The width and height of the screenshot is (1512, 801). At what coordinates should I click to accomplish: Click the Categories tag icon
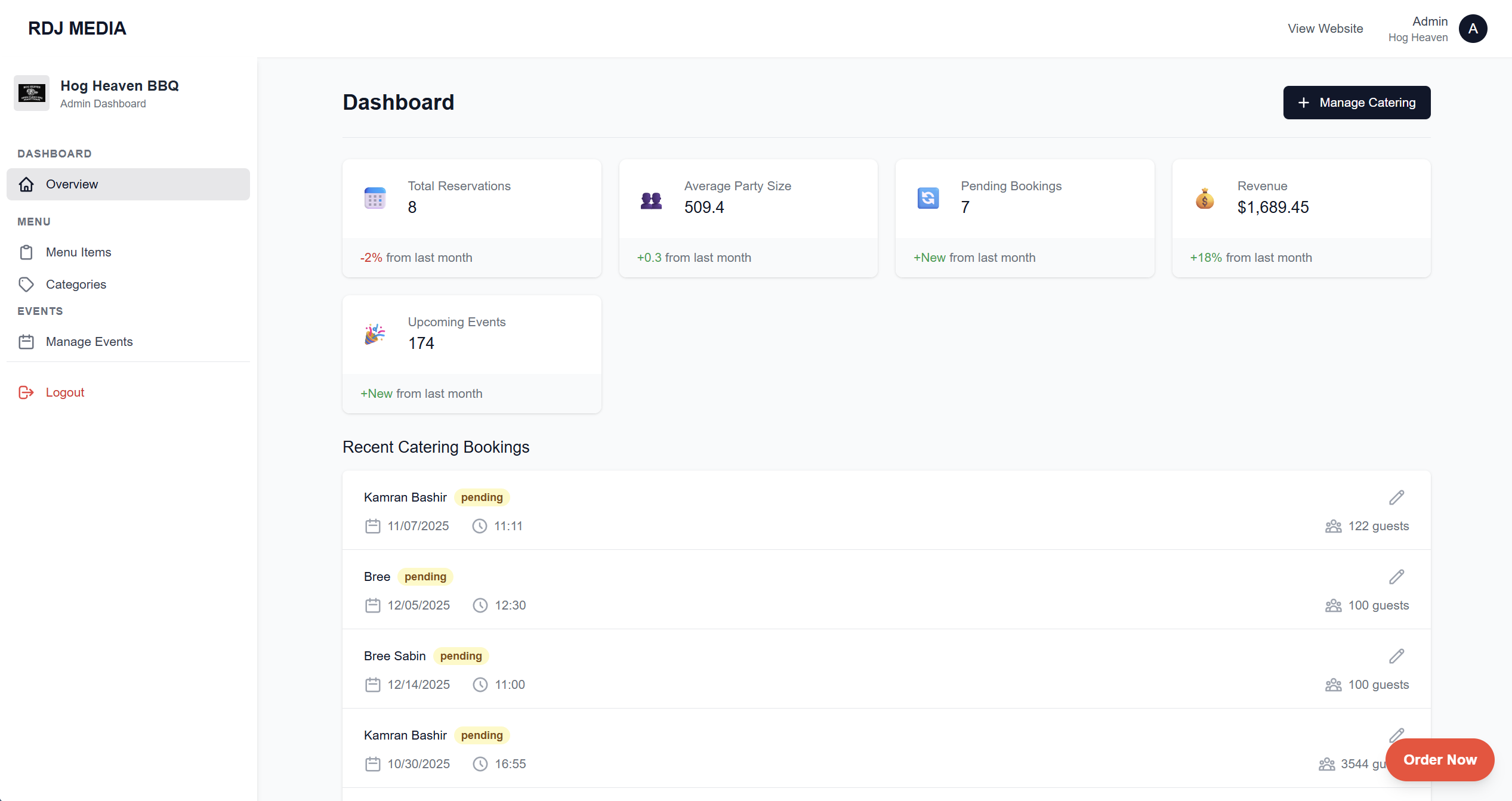(x=26, y=284)
